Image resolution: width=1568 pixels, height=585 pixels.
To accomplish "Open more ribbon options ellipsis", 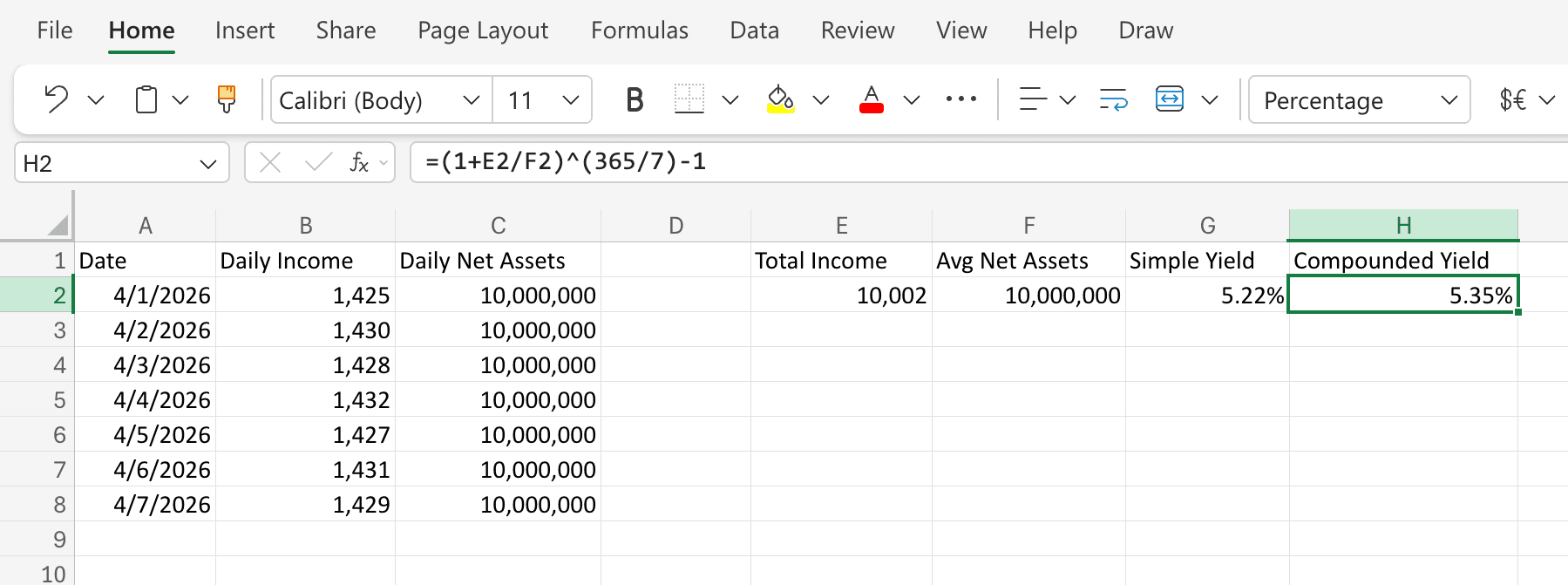I will click(961, 99).
